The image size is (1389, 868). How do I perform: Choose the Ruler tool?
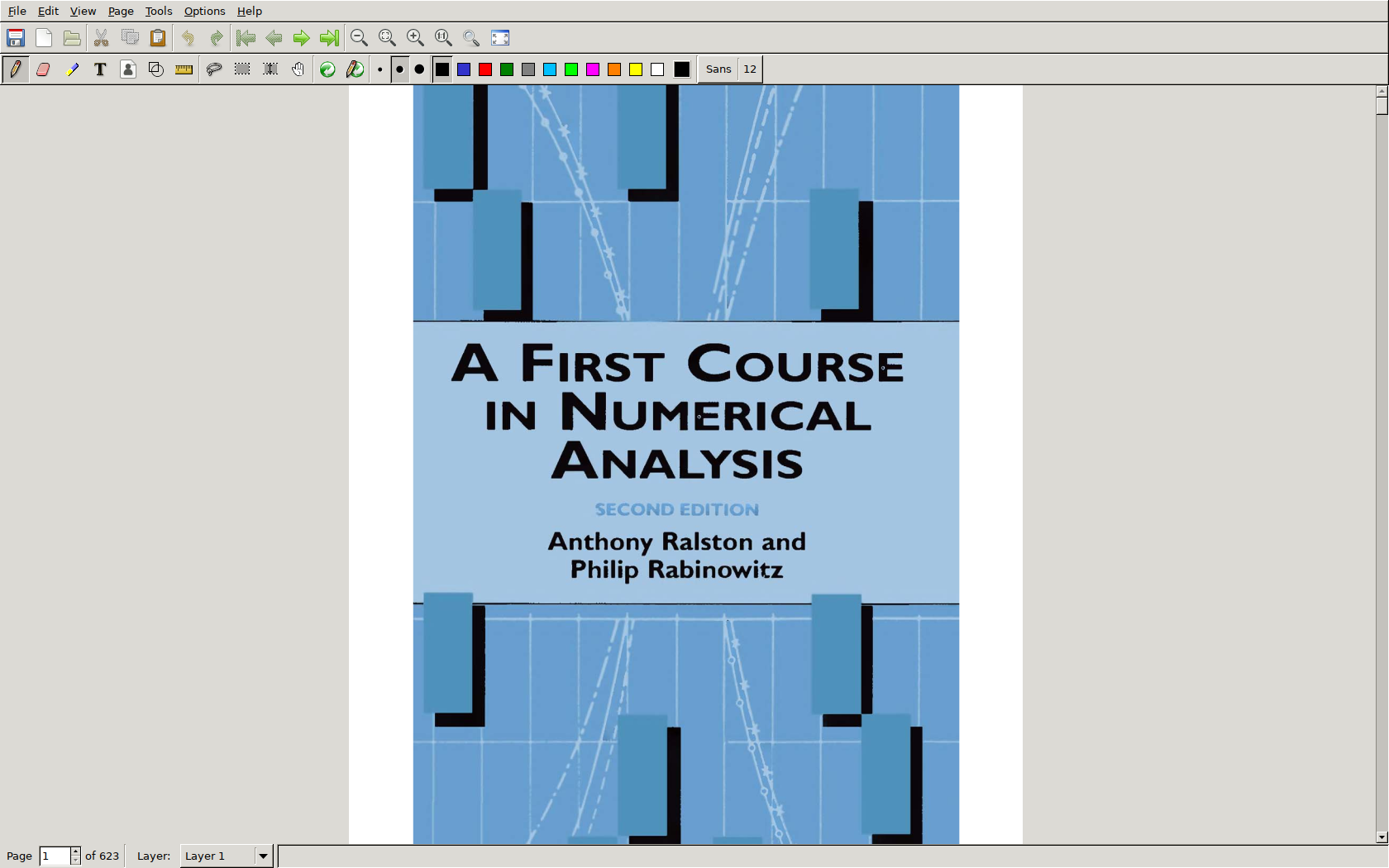184,69
